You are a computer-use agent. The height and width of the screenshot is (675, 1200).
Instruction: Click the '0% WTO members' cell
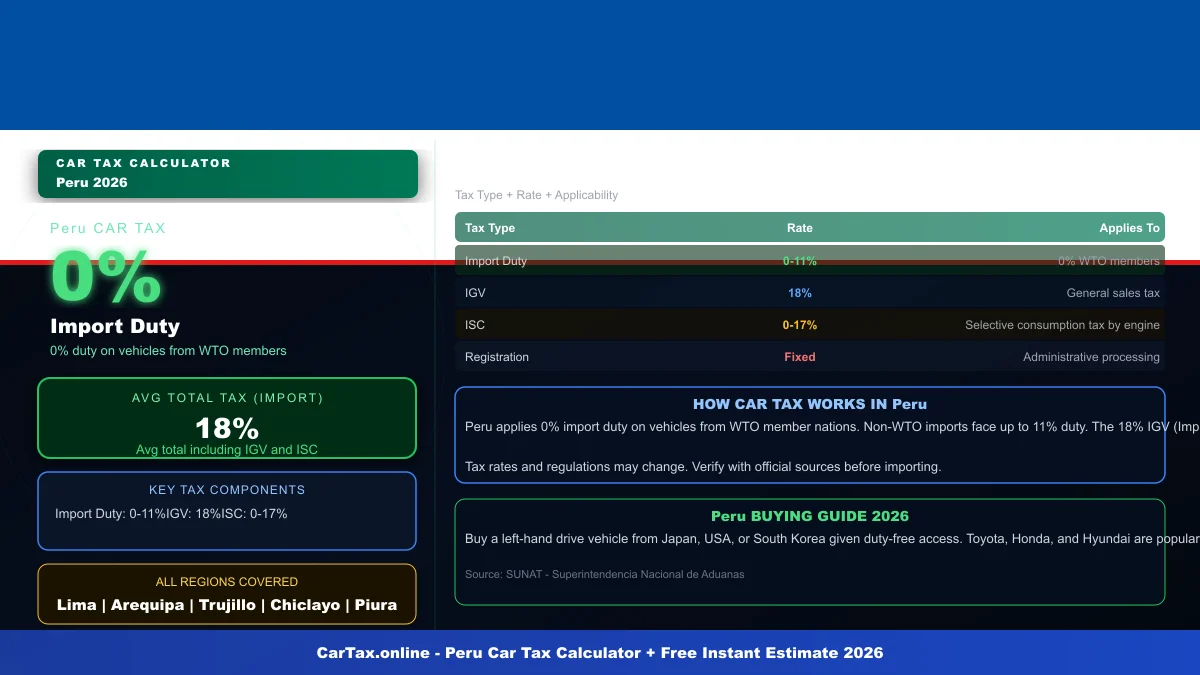tap(1109, 261)
